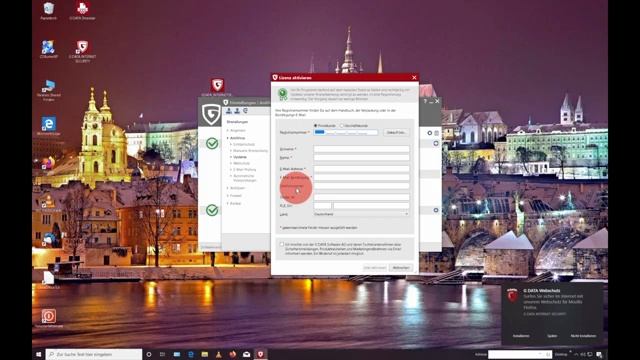Open G DATA Shredder desktop icon
This screenshot has width=640, height=360.
coord(82,11)
